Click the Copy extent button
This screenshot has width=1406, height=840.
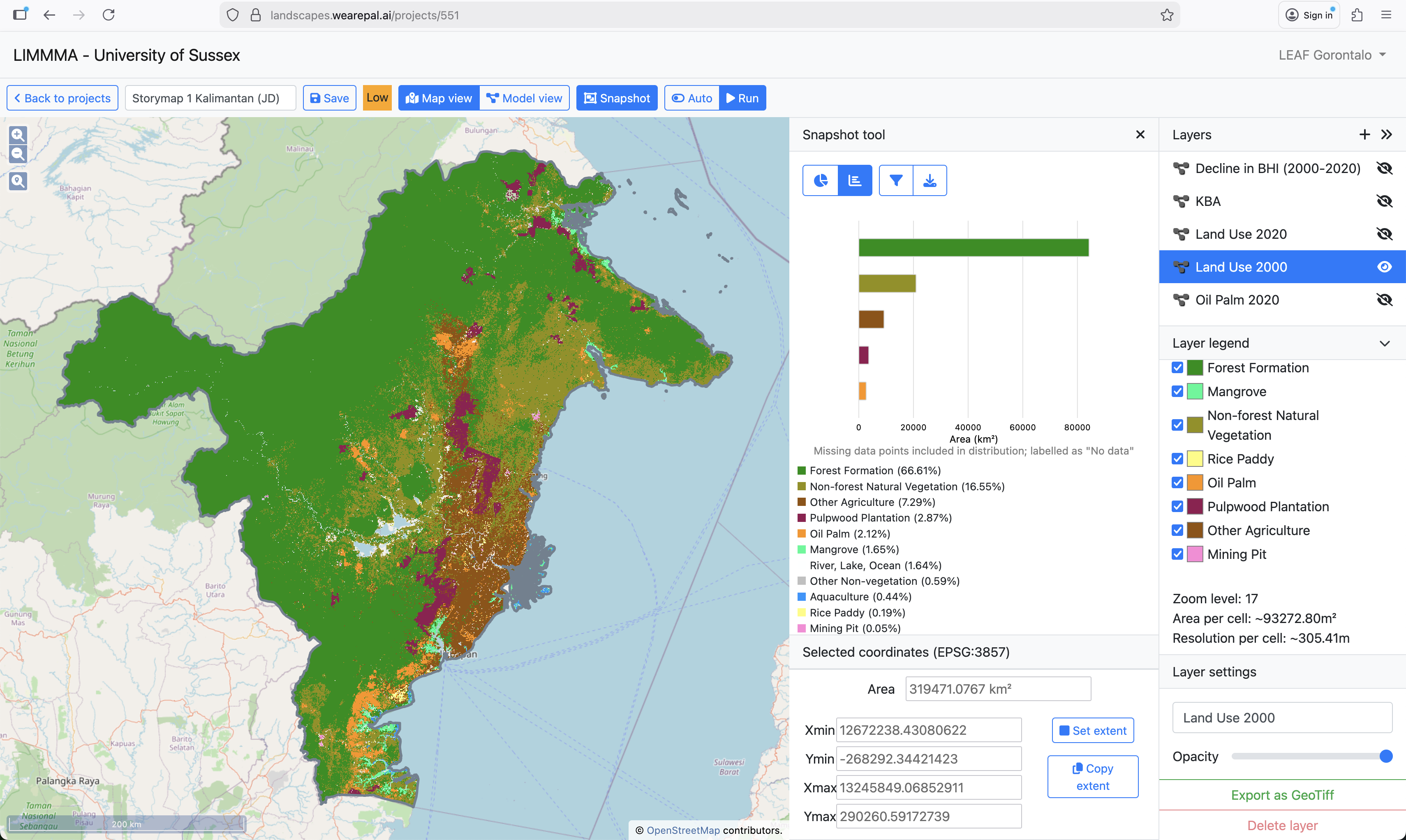tap(1092, 777)
